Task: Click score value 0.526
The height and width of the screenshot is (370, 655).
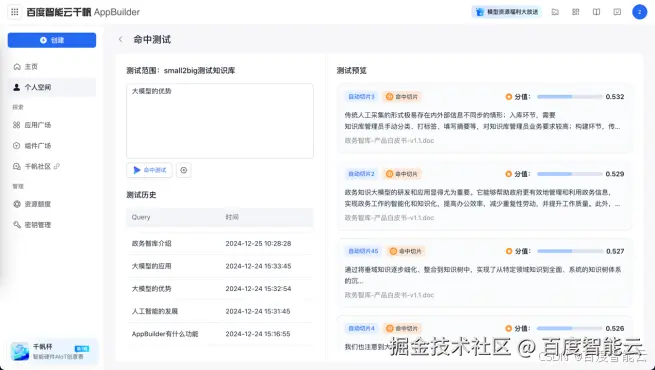Action: point(615,328)
